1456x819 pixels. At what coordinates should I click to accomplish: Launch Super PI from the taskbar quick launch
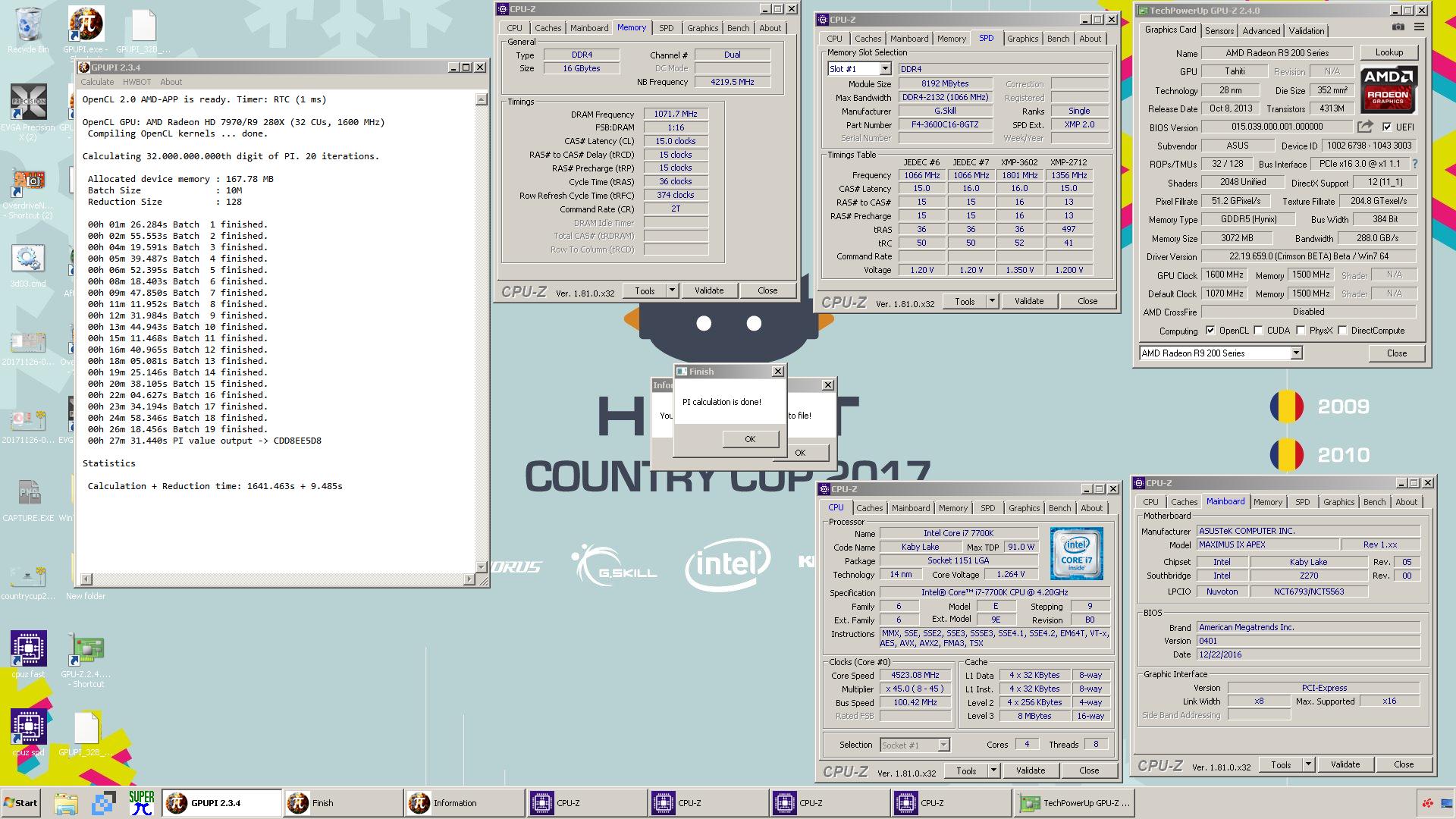point(142,803)
